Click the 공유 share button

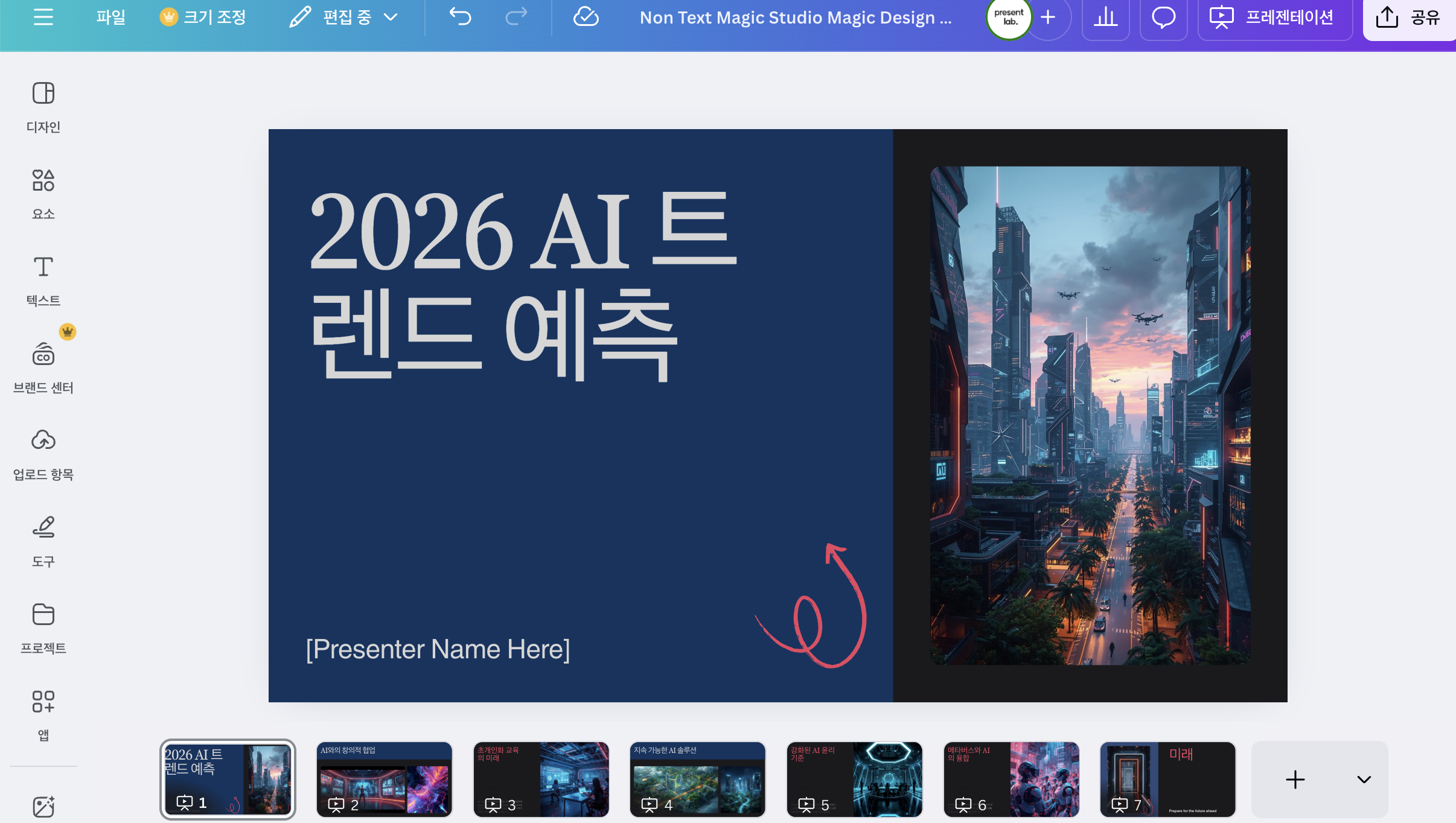[1408, 17]
